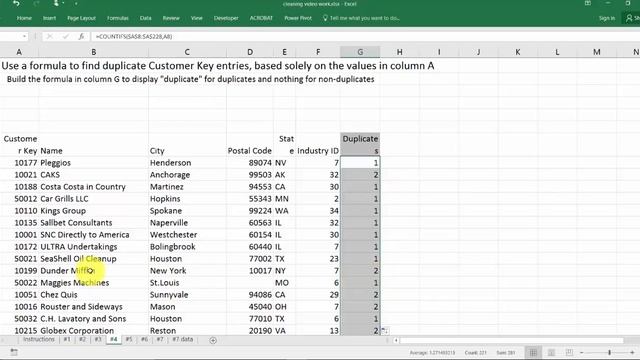
Task: Select column D header
Action: (250, 52)
